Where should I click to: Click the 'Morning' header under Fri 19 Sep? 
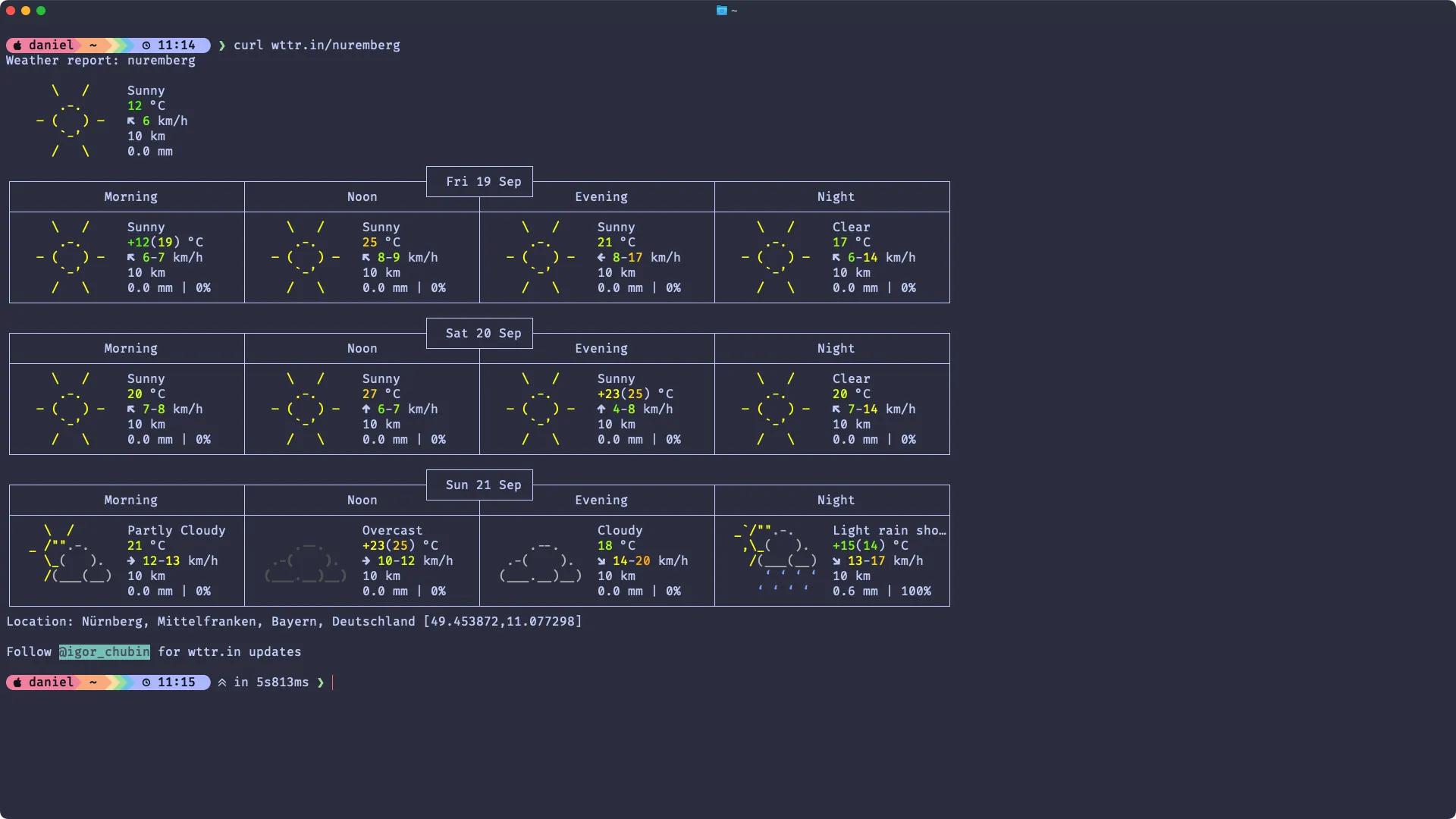point(131,197)
